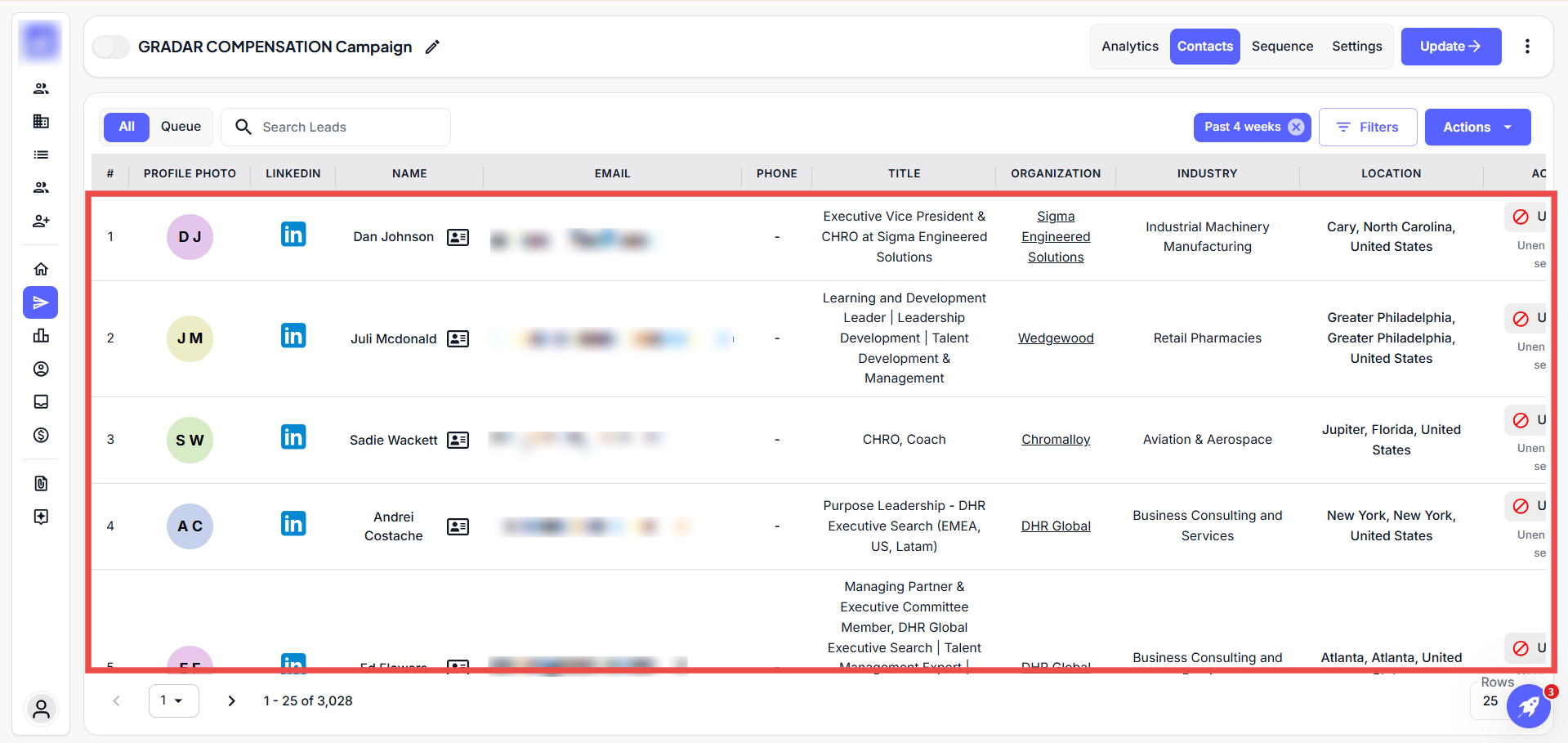Viewport: 1568px width, 743px height.
Task: Click the add-user icon in sidebar
Action: click(x=41, y=221)
